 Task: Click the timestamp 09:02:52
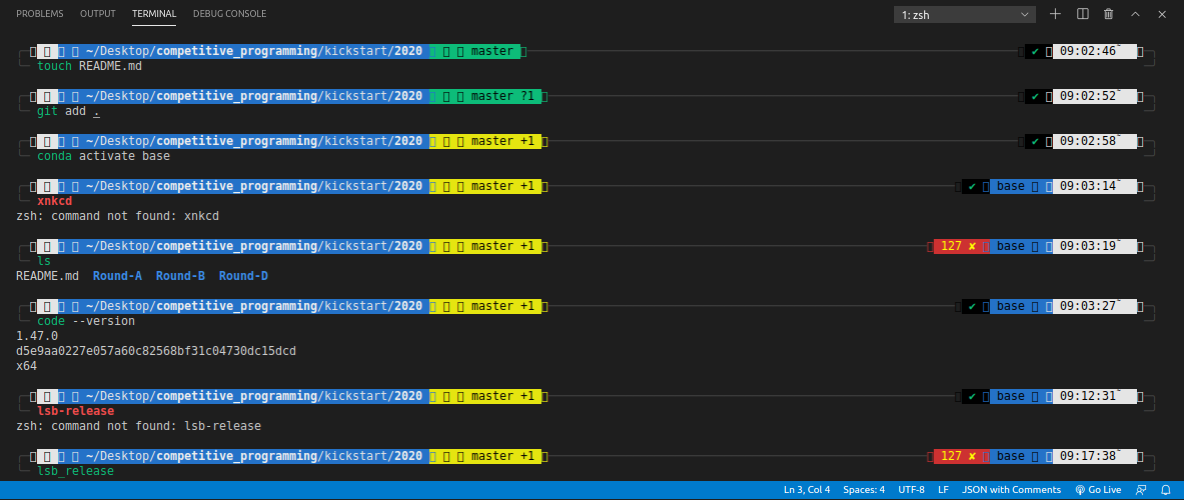1088,97
